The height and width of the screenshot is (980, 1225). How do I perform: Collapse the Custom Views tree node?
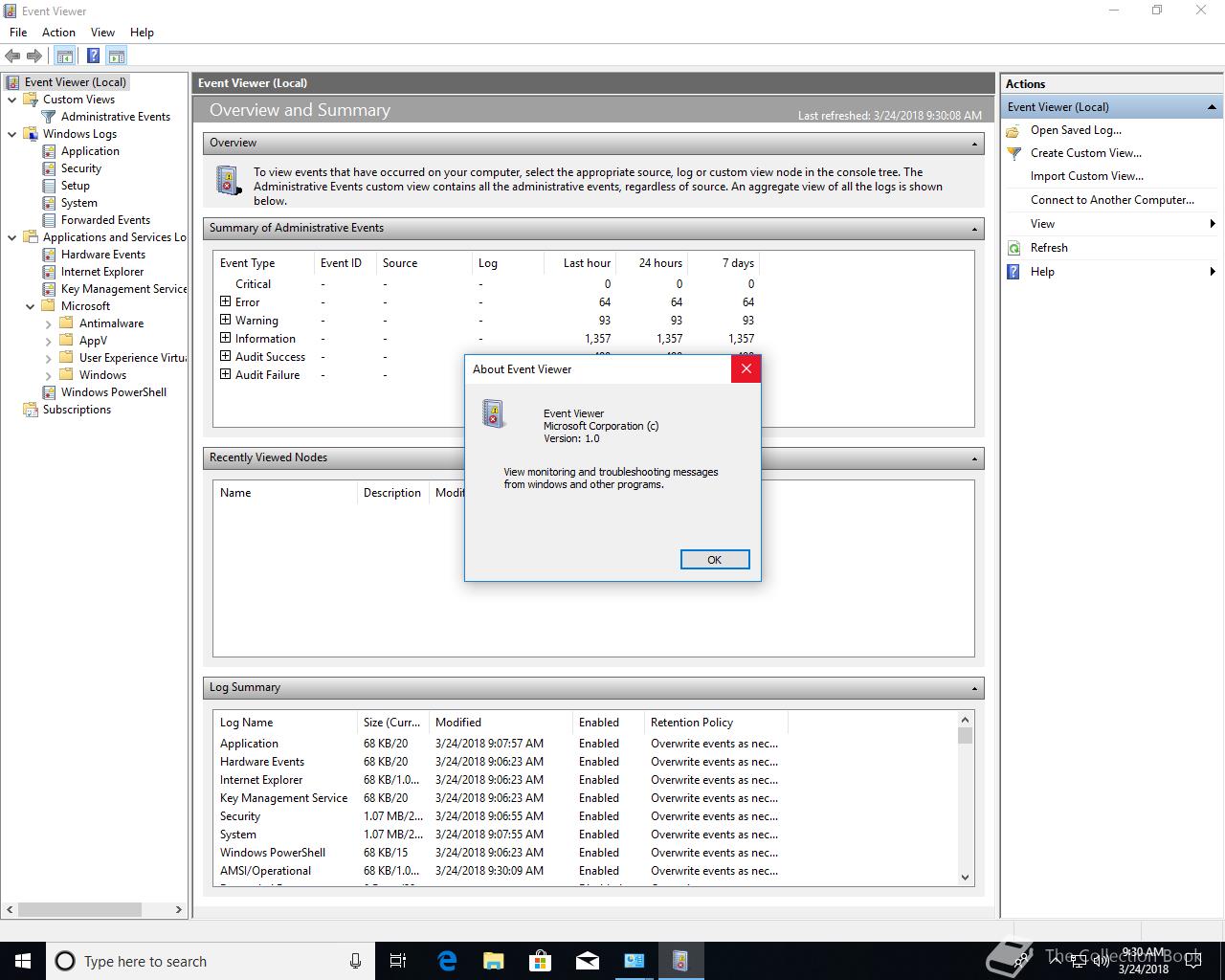(x=11, y=100)
